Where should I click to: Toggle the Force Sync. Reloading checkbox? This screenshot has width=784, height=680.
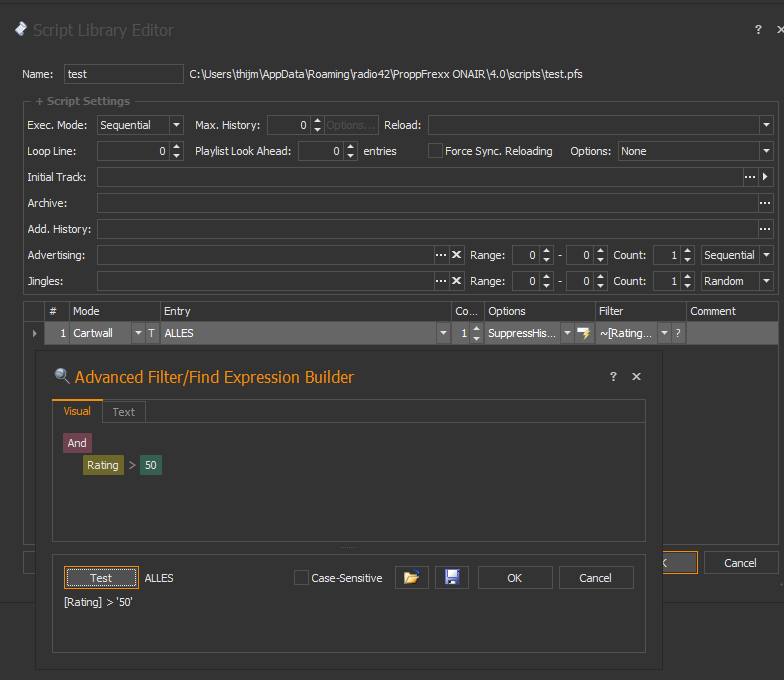click(435, 151)
